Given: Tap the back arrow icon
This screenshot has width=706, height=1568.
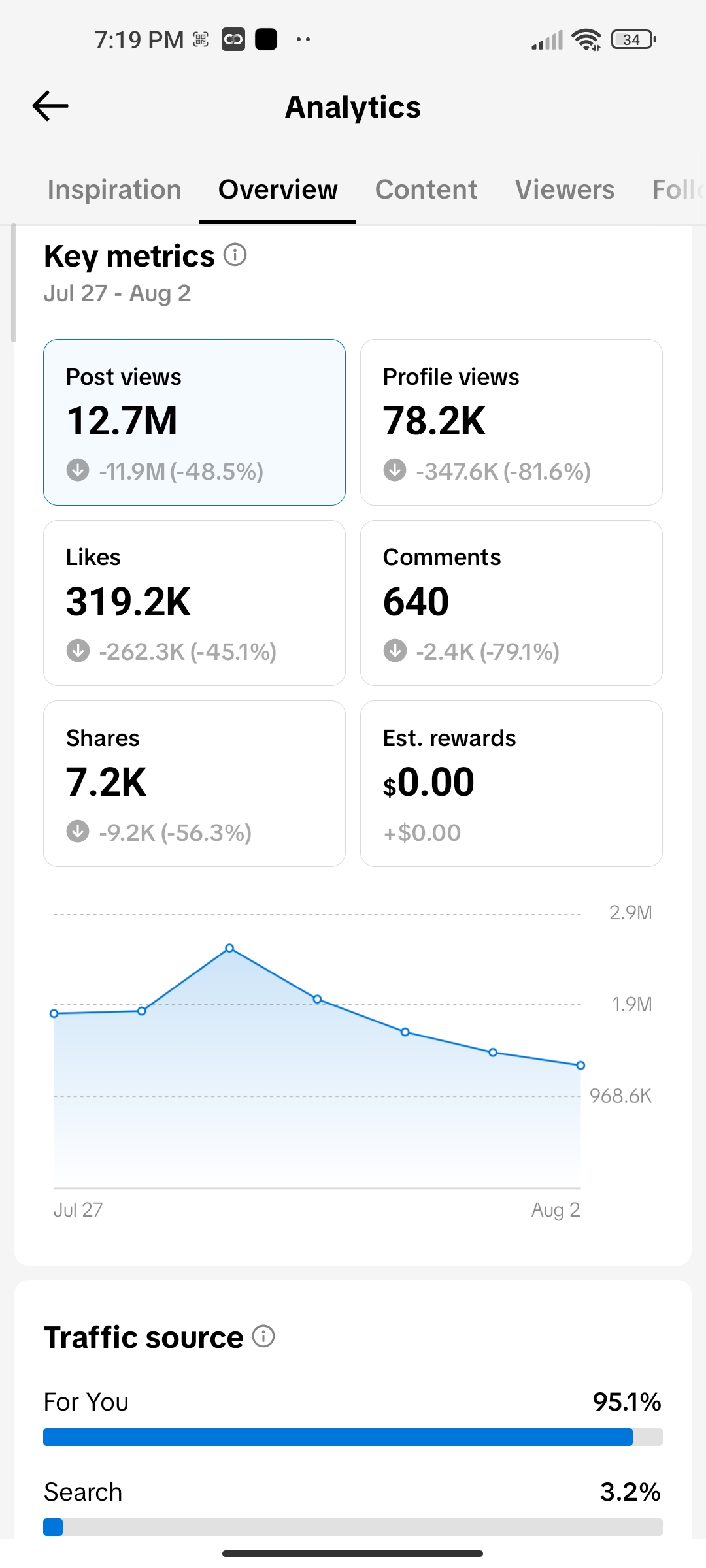Looking at the screenshot, I should tap(50, 106).
